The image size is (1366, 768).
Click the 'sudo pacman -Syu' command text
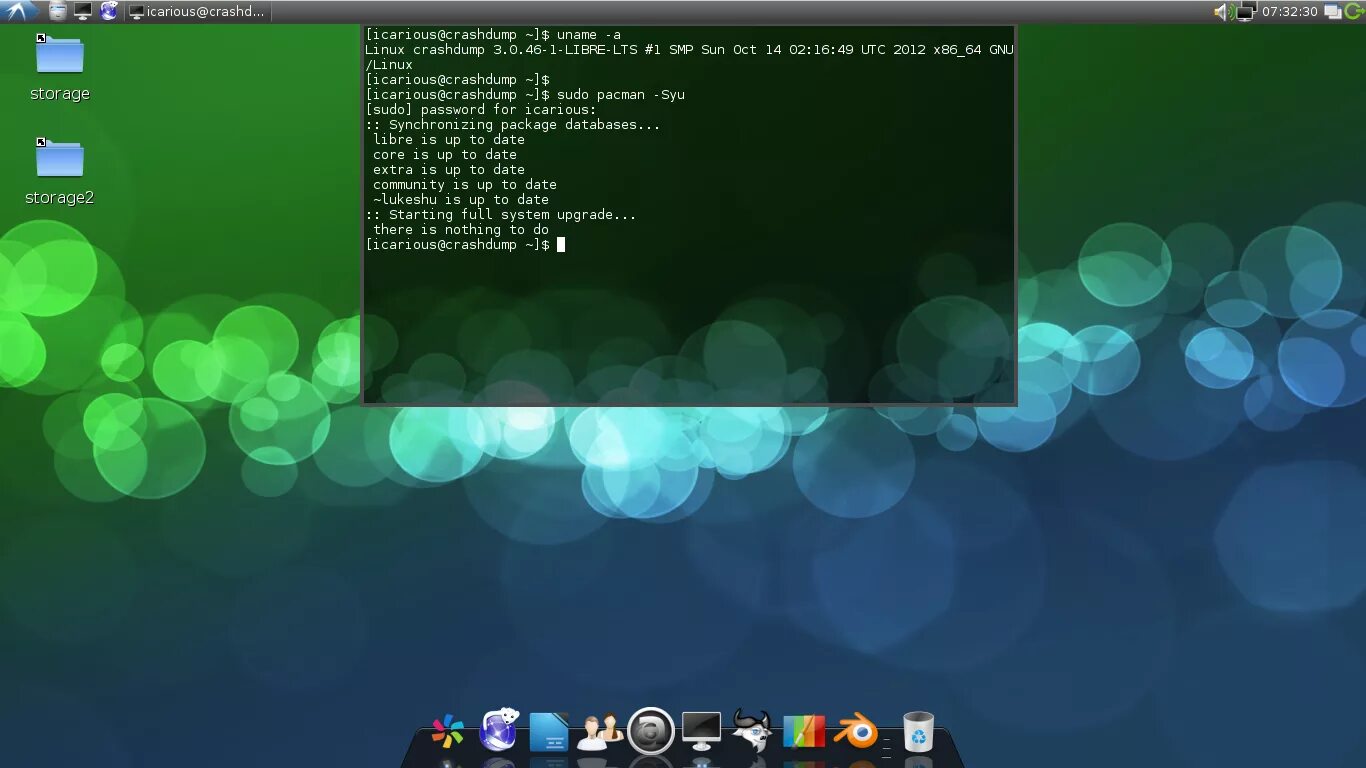tap(621, 94)
